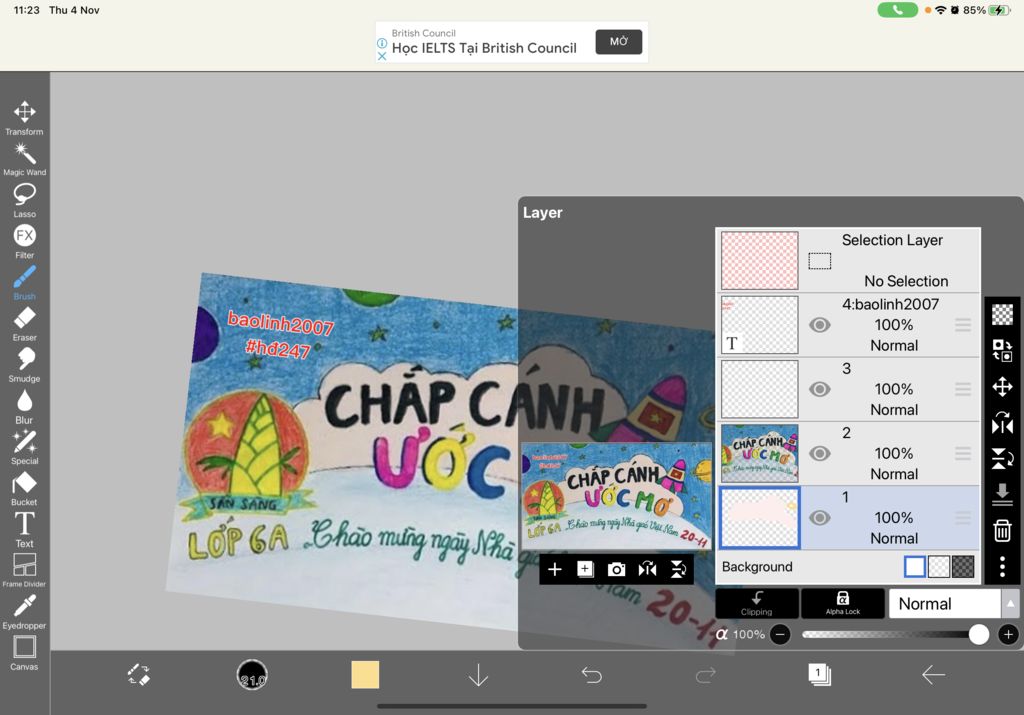
Task: Tap the Wi-Fi icon in status bar
Action: pos(940,10)
